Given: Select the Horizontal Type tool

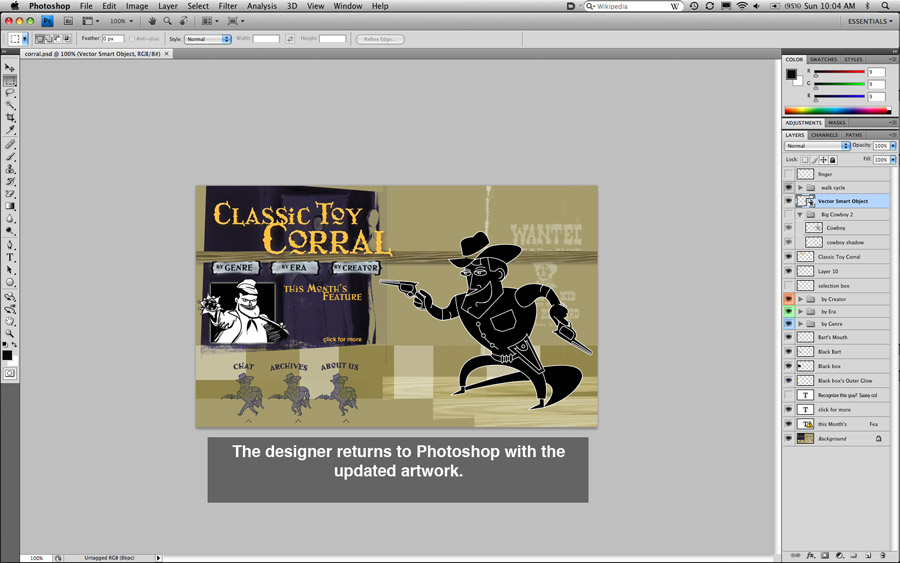Looking at the screenshot, I should tap(10, 257).
